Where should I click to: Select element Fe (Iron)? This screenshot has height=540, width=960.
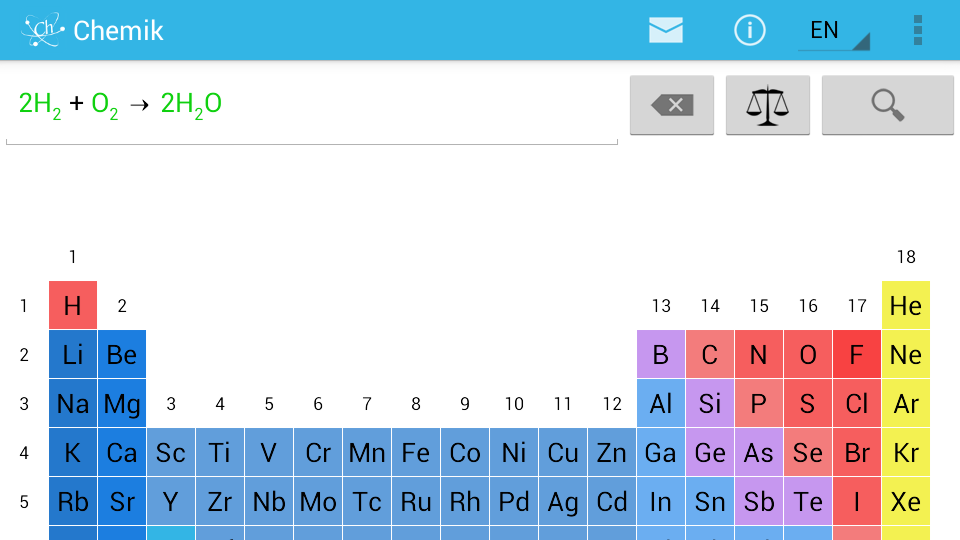(416, 452)
